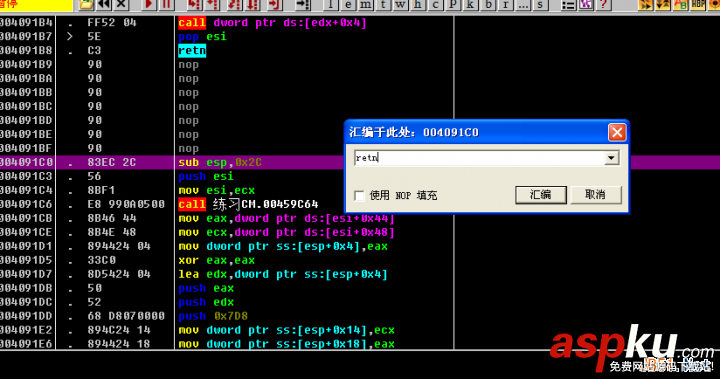Click the Execute till return icon
The height and width of the screenshot is (379, 720).
click(x=275, y=5)
